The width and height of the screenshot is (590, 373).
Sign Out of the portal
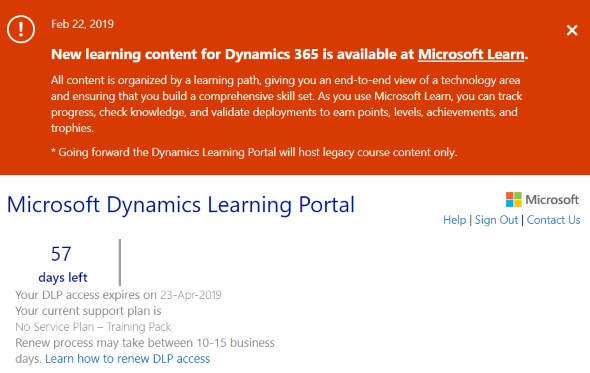pyautogui.click(x=496, y=220)
